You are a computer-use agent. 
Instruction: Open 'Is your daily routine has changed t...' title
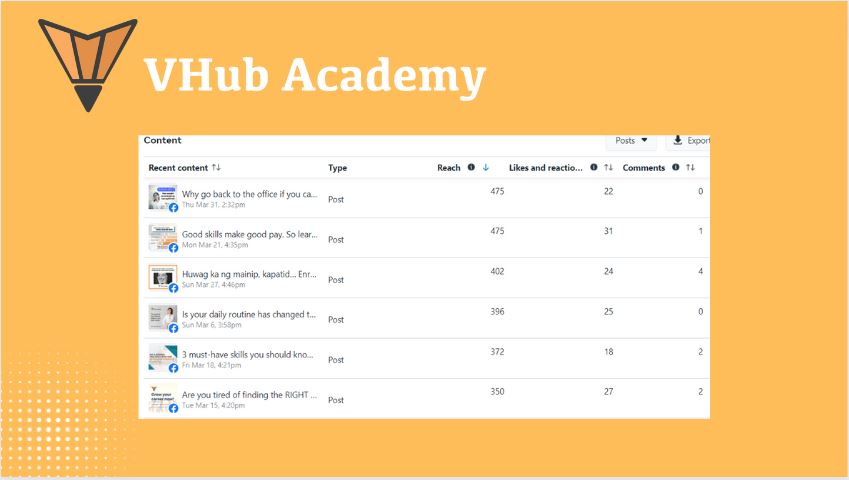point(249,314)
